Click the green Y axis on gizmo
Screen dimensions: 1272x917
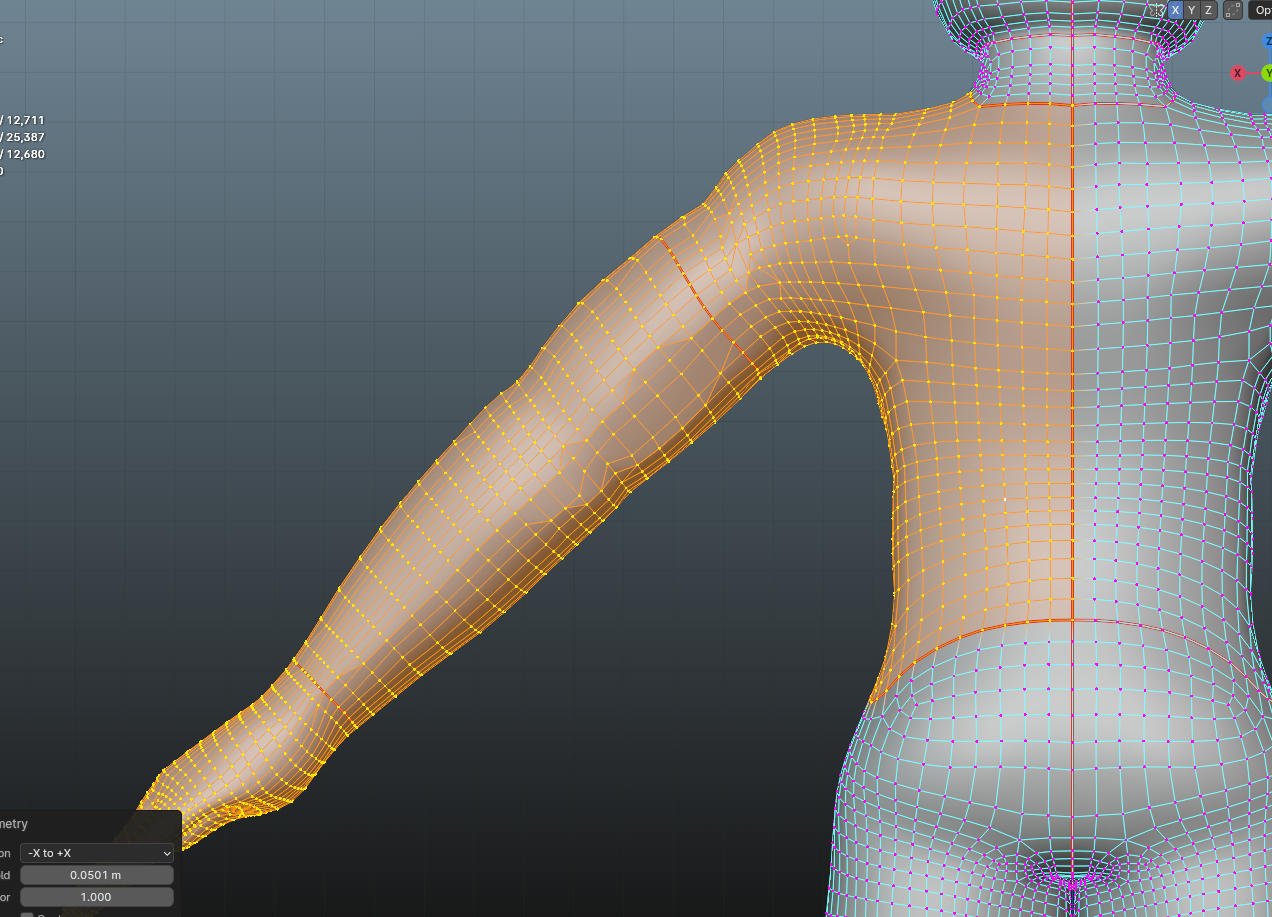point(1266,73)
